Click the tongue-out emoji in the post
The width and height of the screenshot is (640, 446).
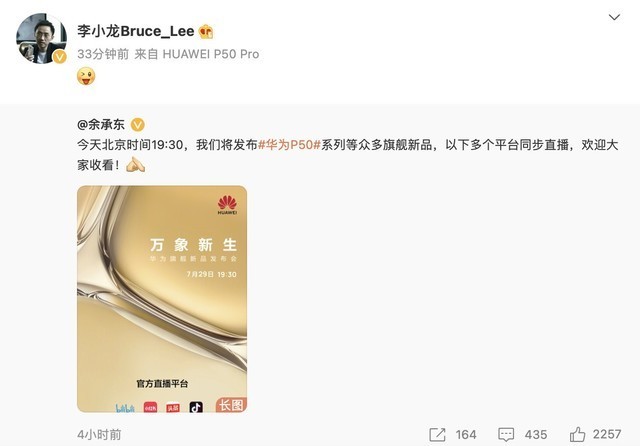tap(86, 76)
